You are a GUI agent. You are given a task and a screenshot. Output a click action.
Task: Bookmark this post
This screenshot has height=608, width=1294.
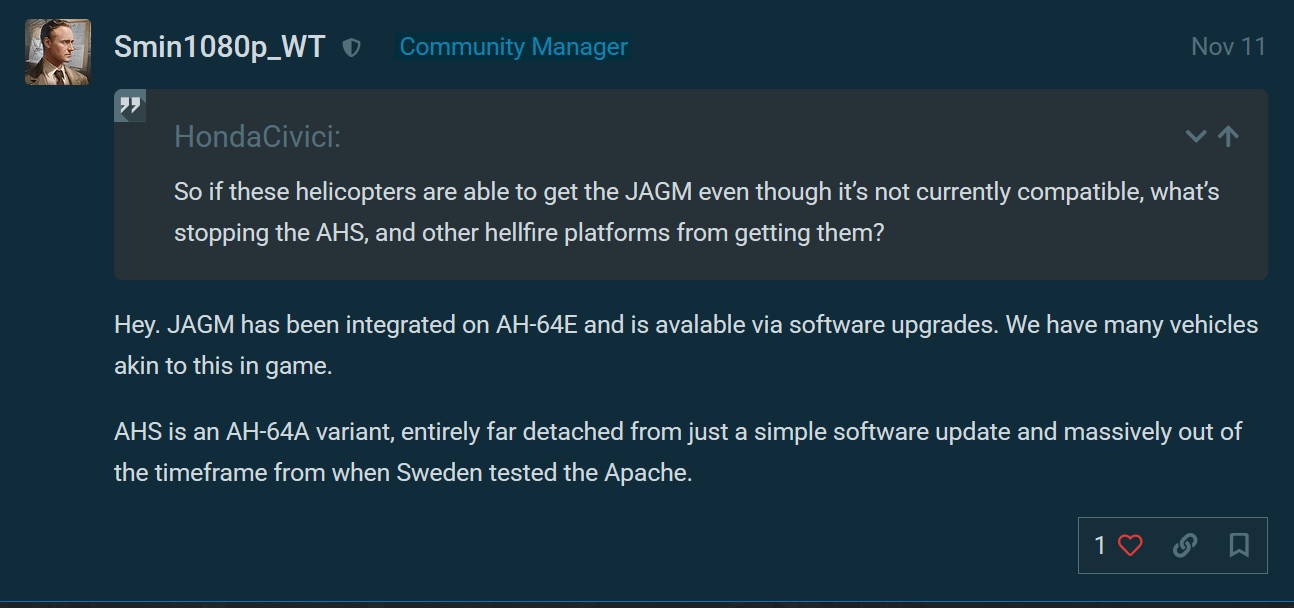pyautogui.click(x=1239, y=545)
